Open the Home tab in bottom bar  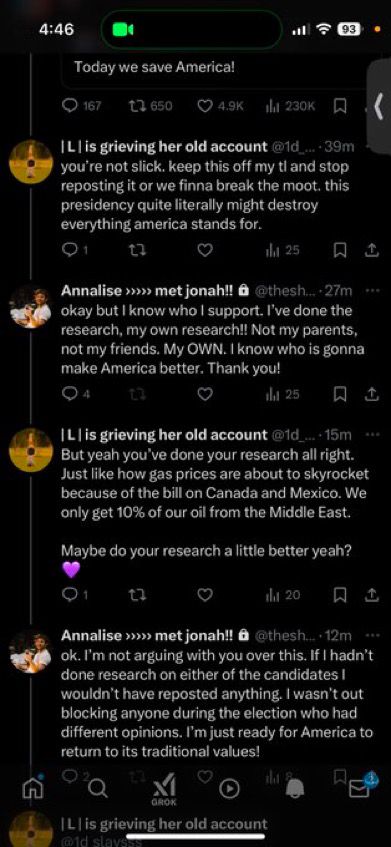(32, 789)
